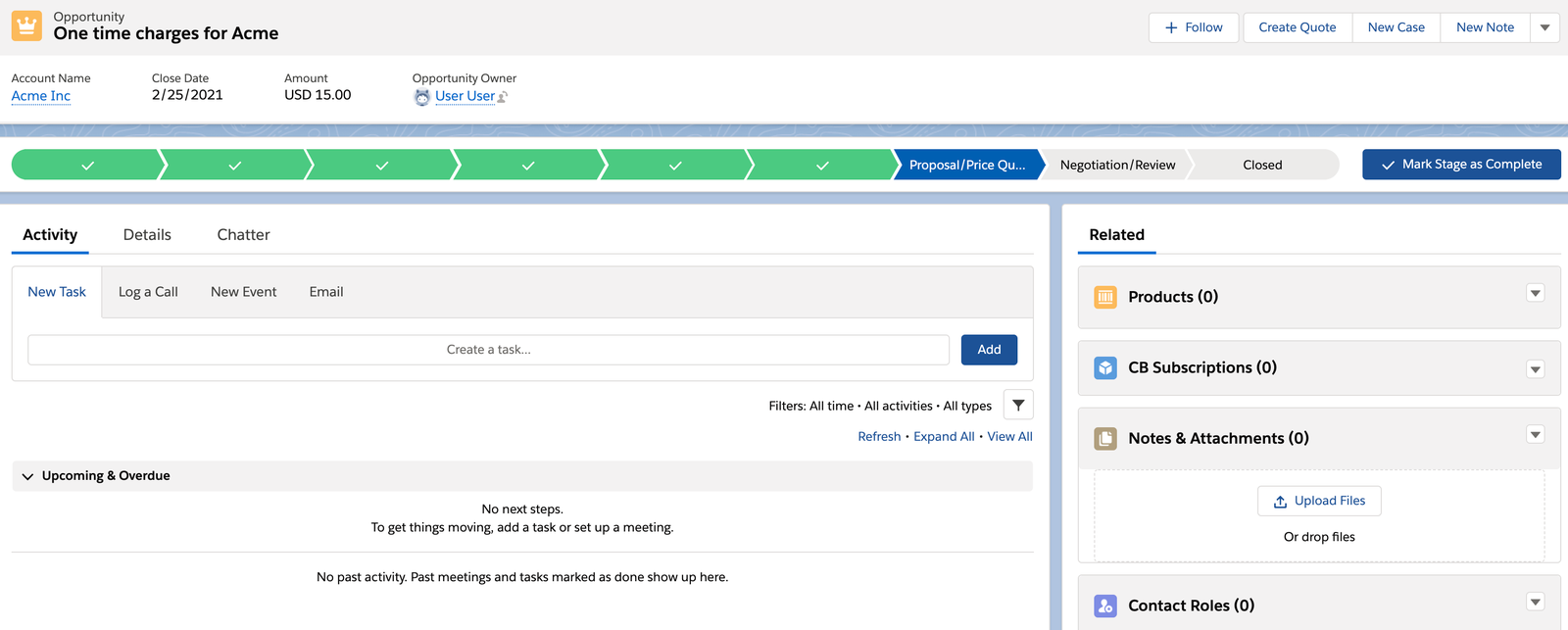
Task: Click the Opportunity crown icon
Action: (26, 26)
